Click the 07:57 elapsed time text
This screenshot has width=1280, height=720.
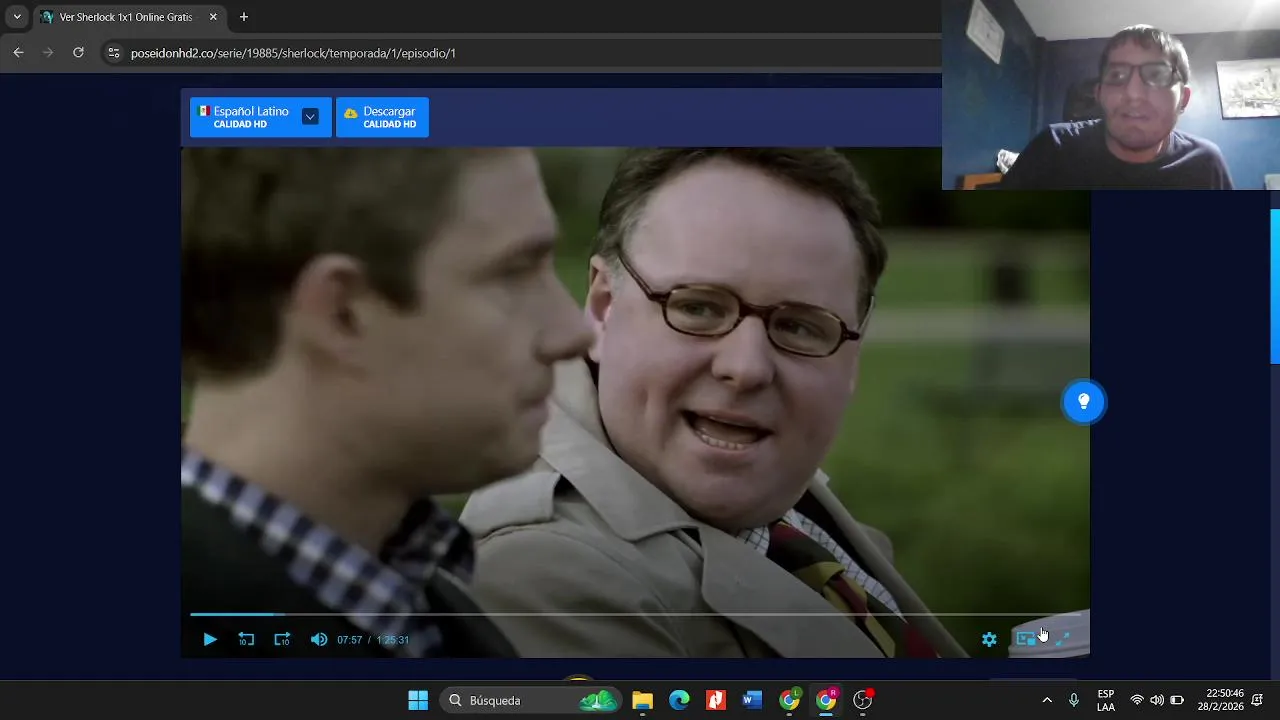pos(349,640)
